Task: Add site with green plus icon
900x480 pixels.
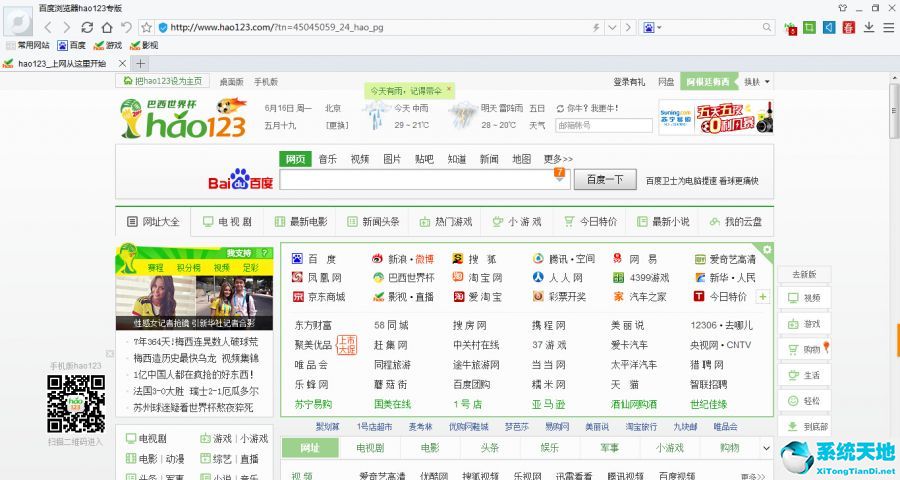Action: pyautogui.click(x=763, y=297)
